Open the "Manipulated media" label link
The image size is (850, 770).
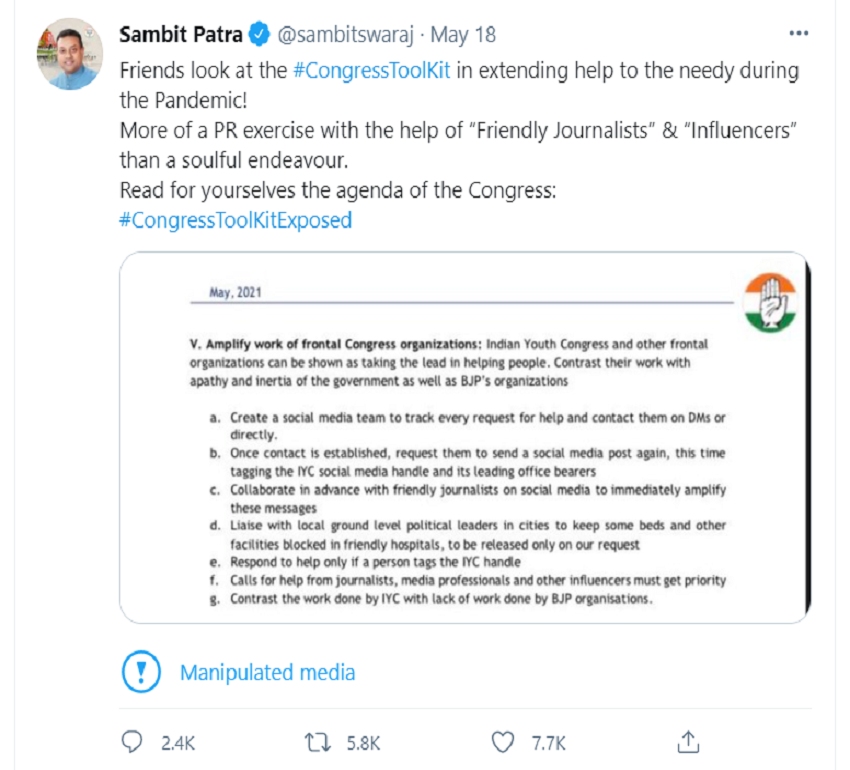coord(267,673)
